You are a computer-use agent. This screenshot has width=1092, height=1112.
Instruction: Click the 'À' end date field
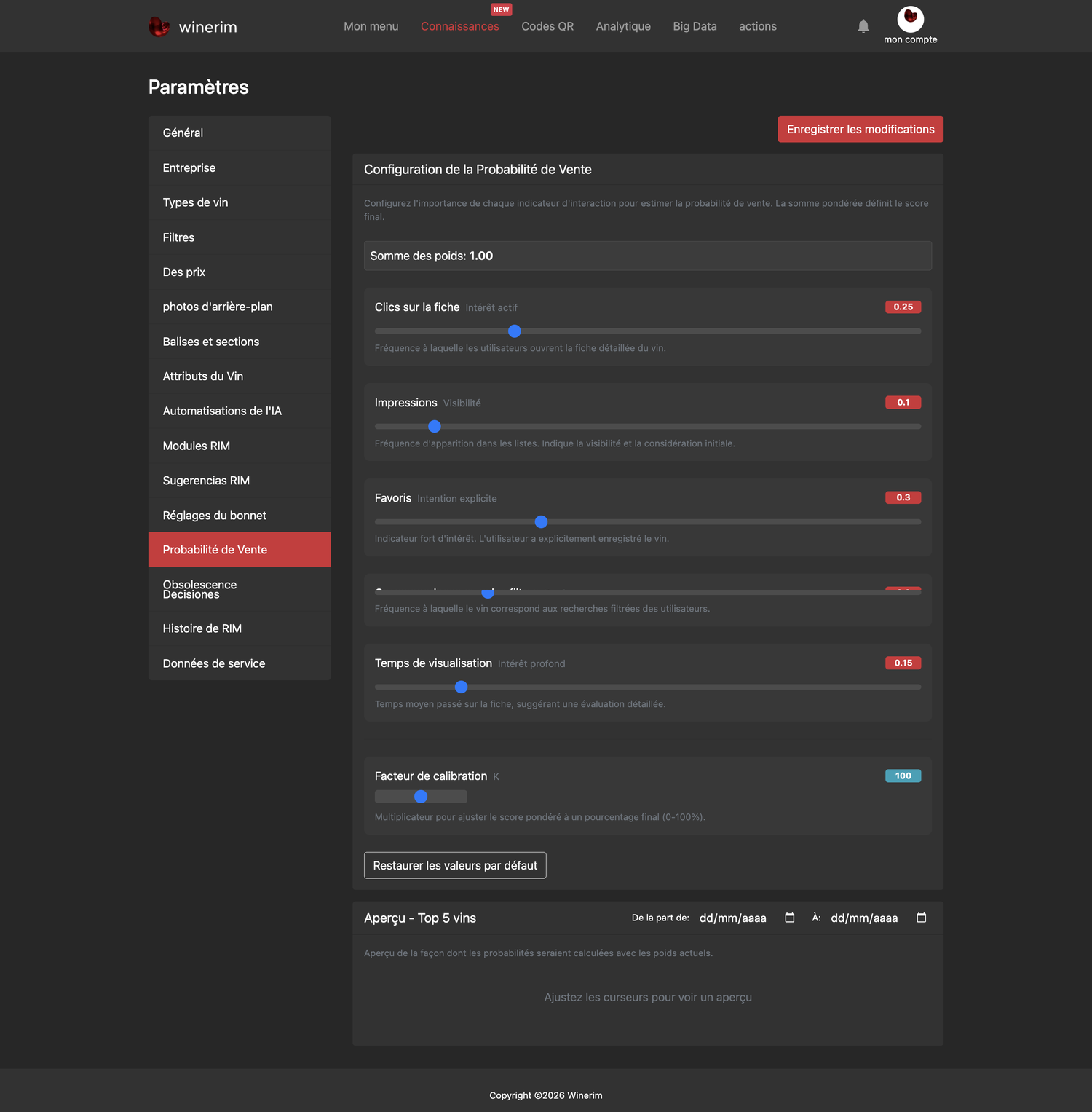[879, 918]
